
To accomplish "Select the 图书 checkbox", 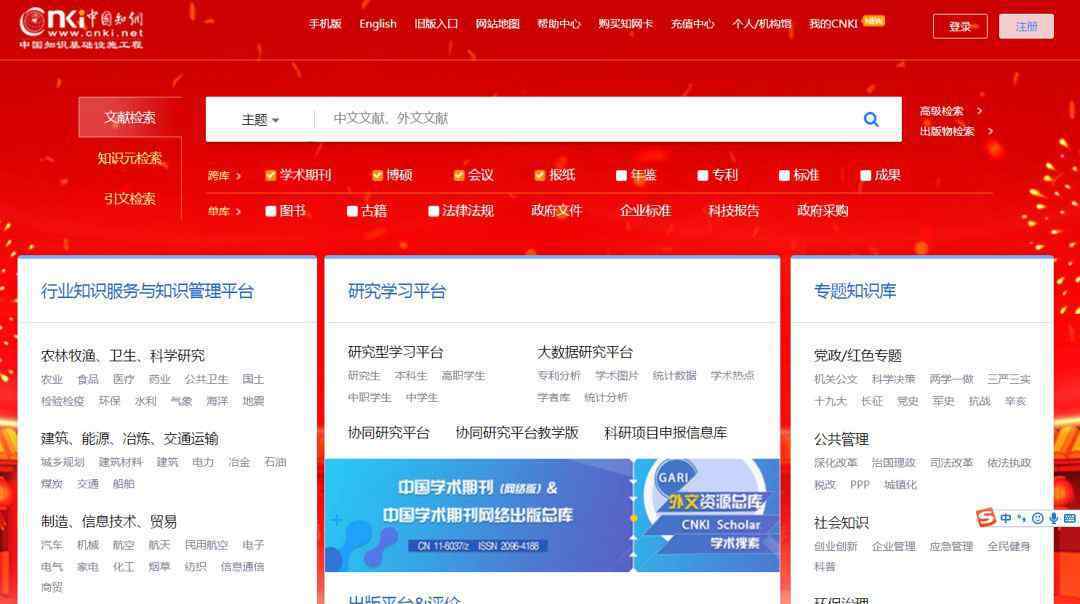I will coord(271,211).
